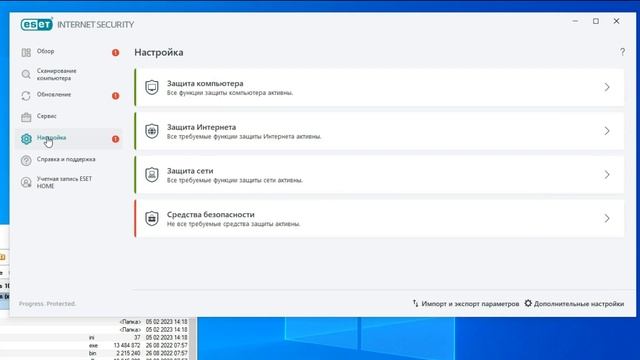
Task: Click the network shield Защита сети icon
Action: [152, 175]
